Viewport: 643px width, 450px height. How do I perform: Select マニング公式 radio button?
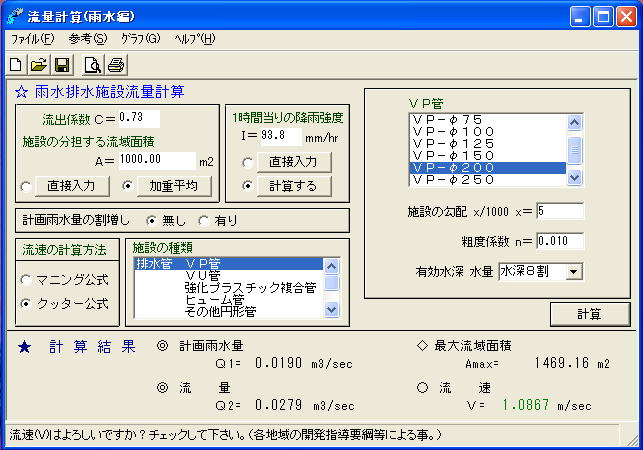pos(26,280)
